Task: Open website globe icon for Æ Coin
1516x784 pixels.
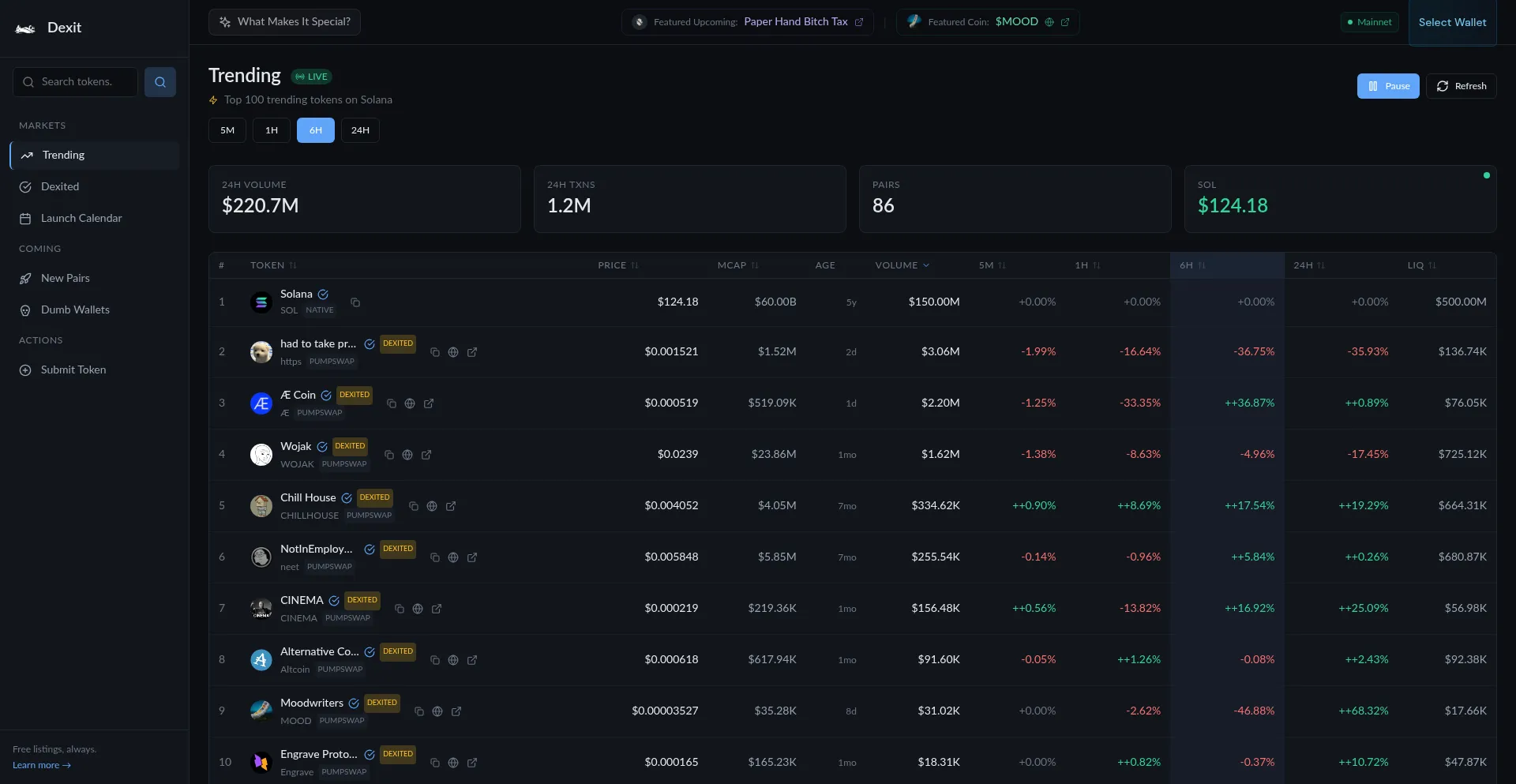Action: (410, 403)
